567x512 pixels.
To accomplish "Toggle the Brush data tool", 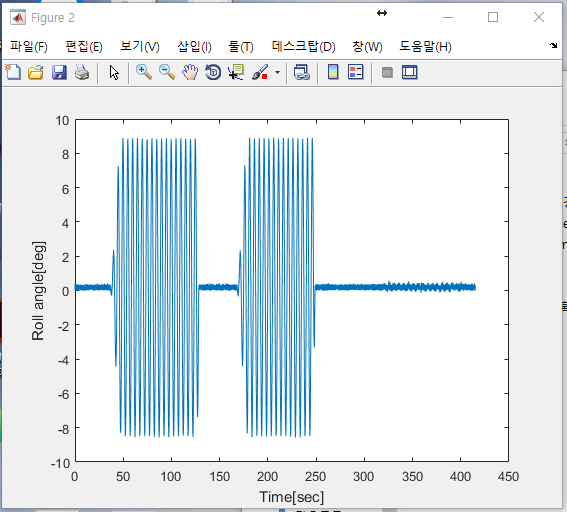I will 260,72.
